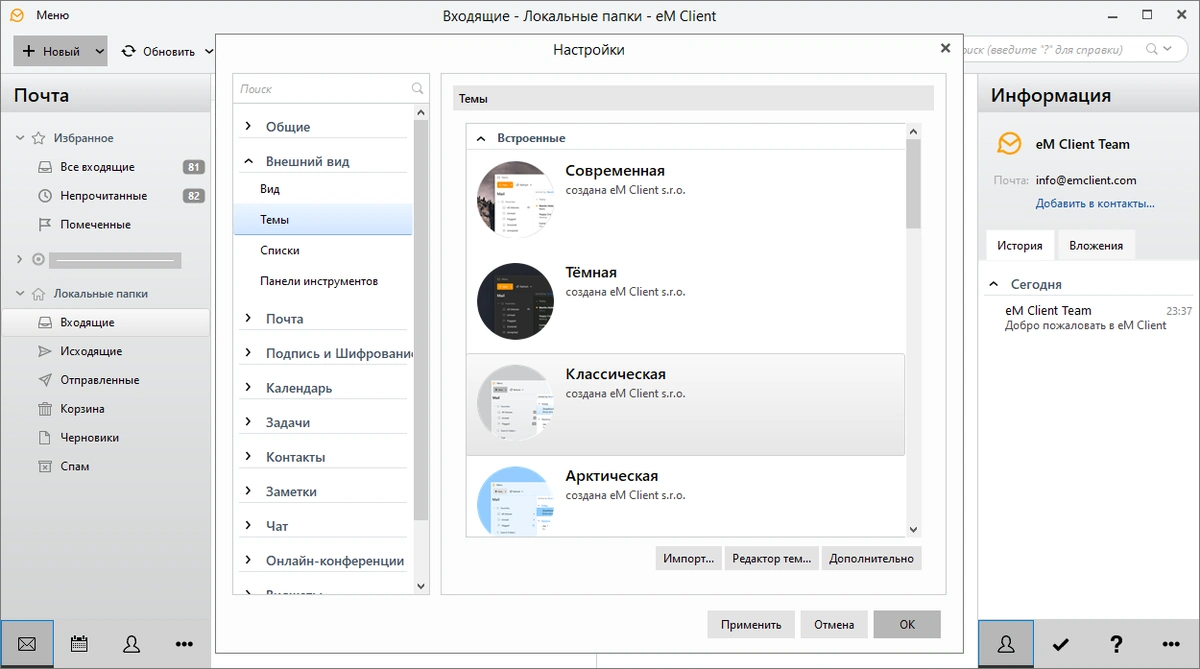This screenshot has height=669, width=1200.
Task: Expand the Онлайн-конференции section
Action: pos(248,560)
